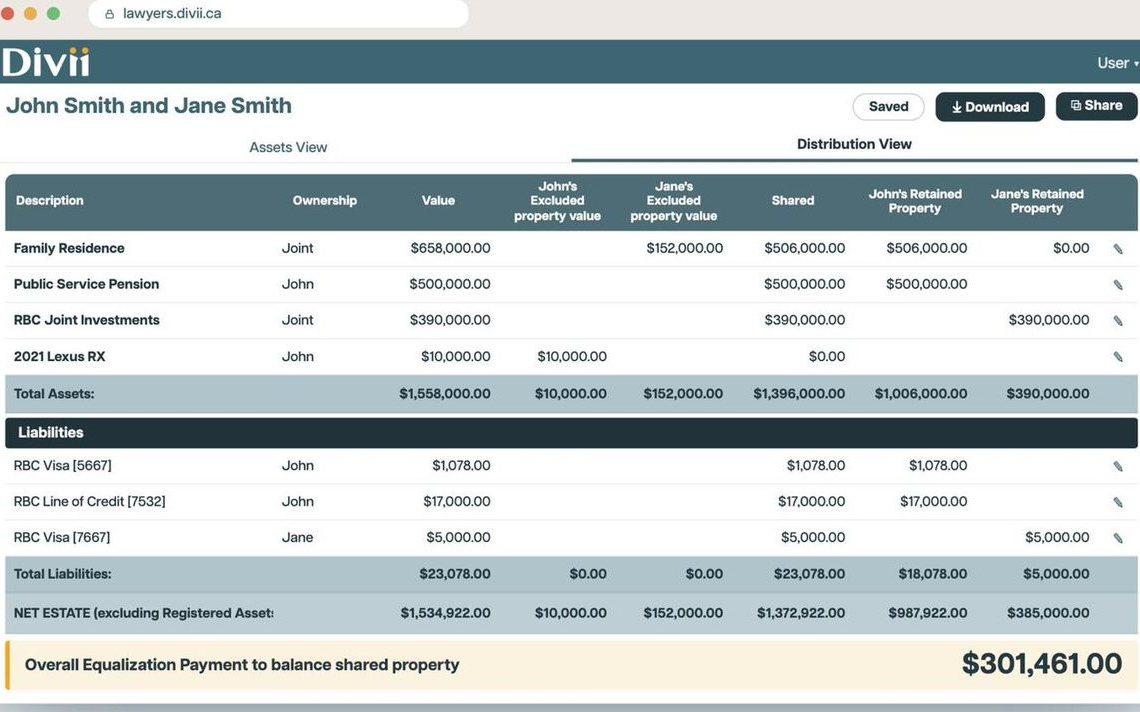Viewport: 1140px width, 712px height.
Task: Switch to the Assets View tab
Action: point(288,147)
